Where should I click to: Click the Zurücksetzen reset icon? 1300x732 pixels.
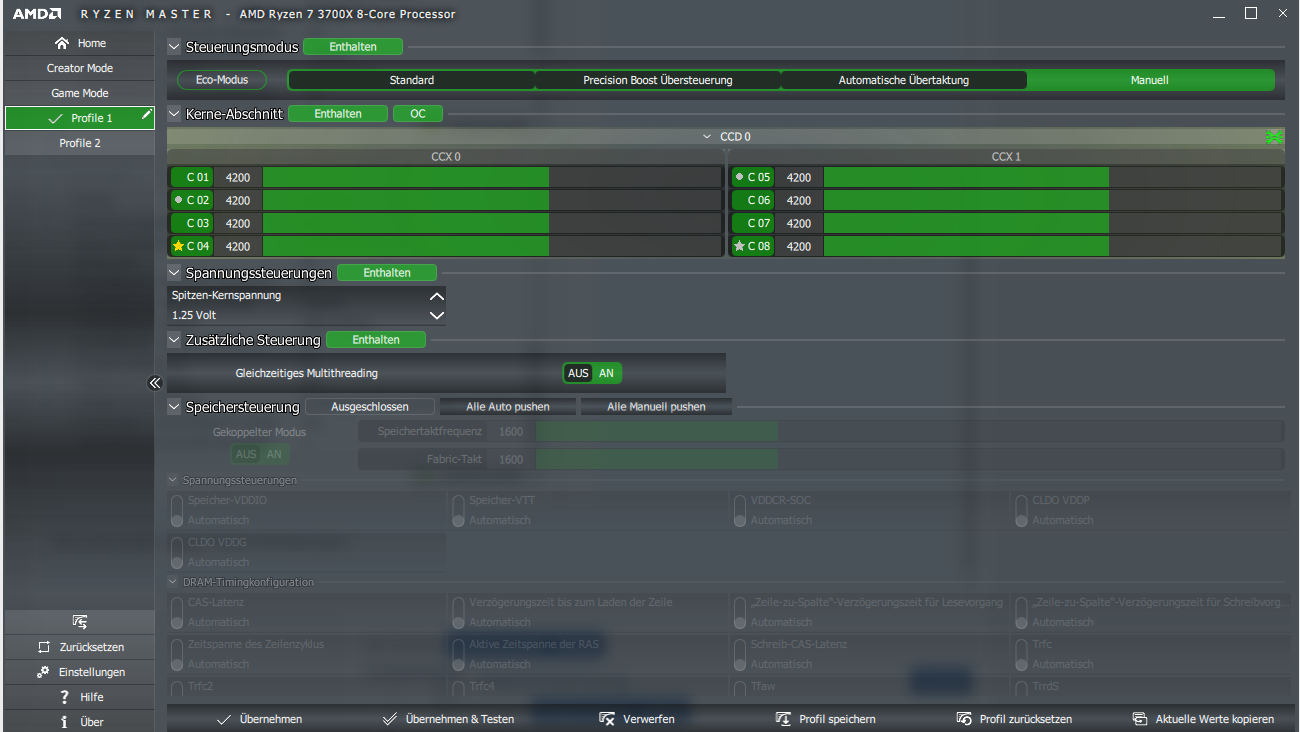(43, 647)
